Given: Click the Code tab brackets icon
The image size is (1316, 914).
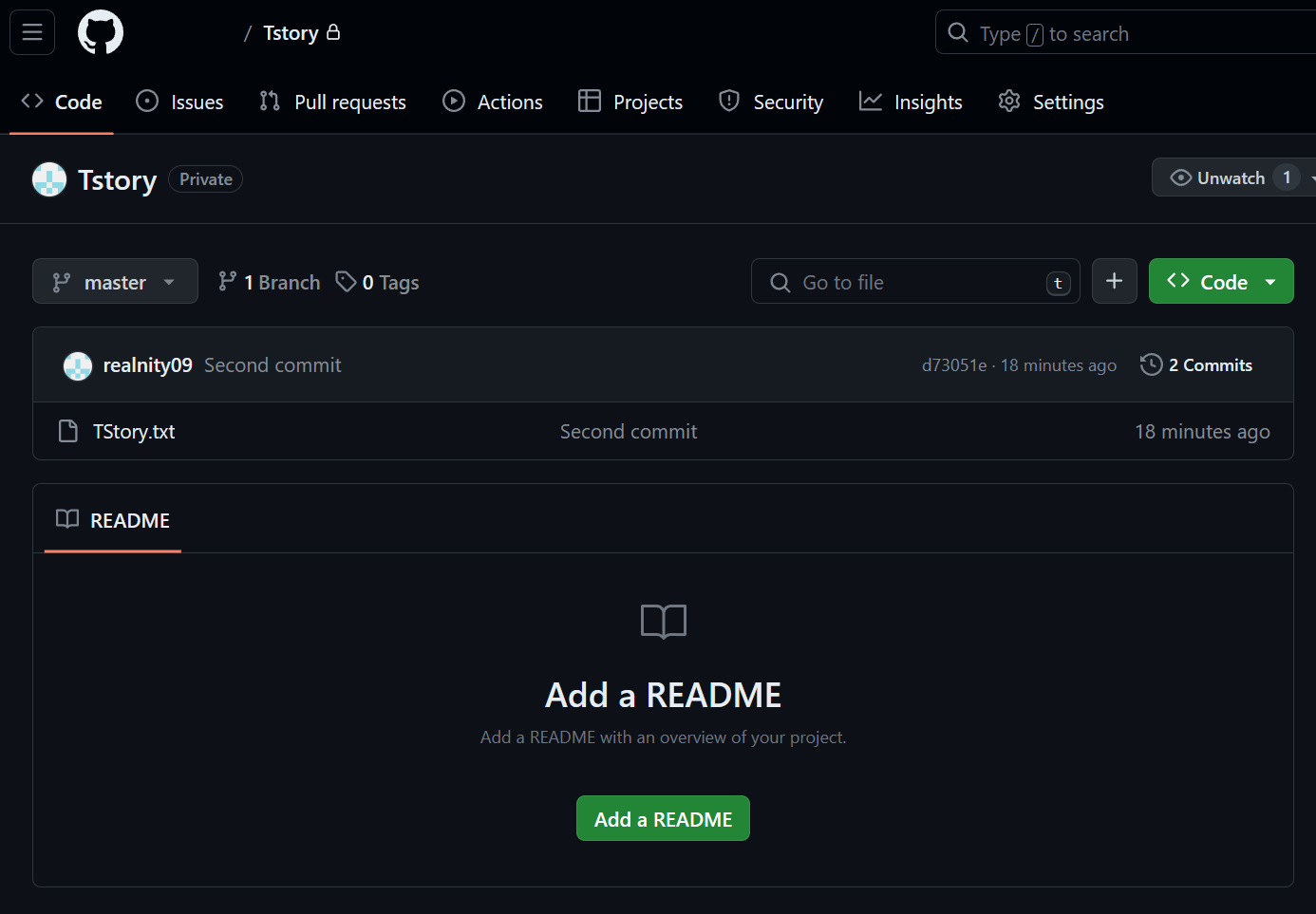Looking at the screenshot, I should [32, 101].
